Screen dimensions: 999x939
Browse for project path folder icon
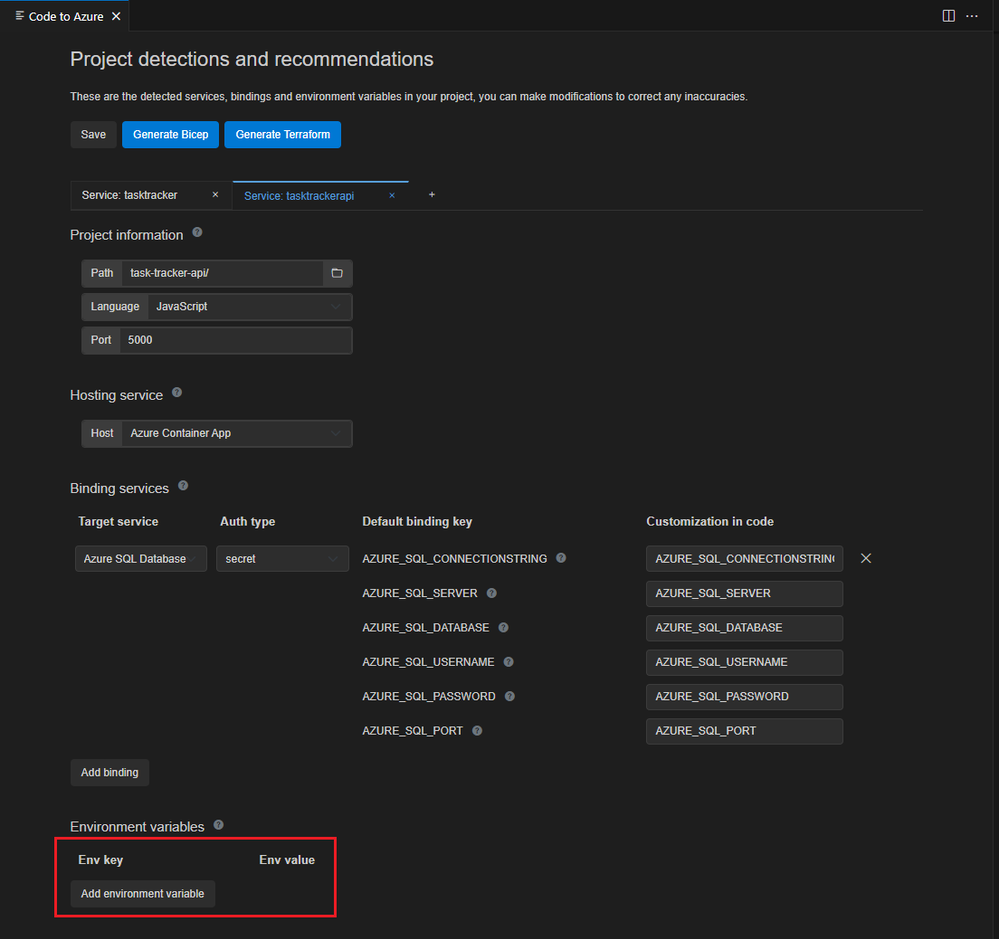pos(337,273)
